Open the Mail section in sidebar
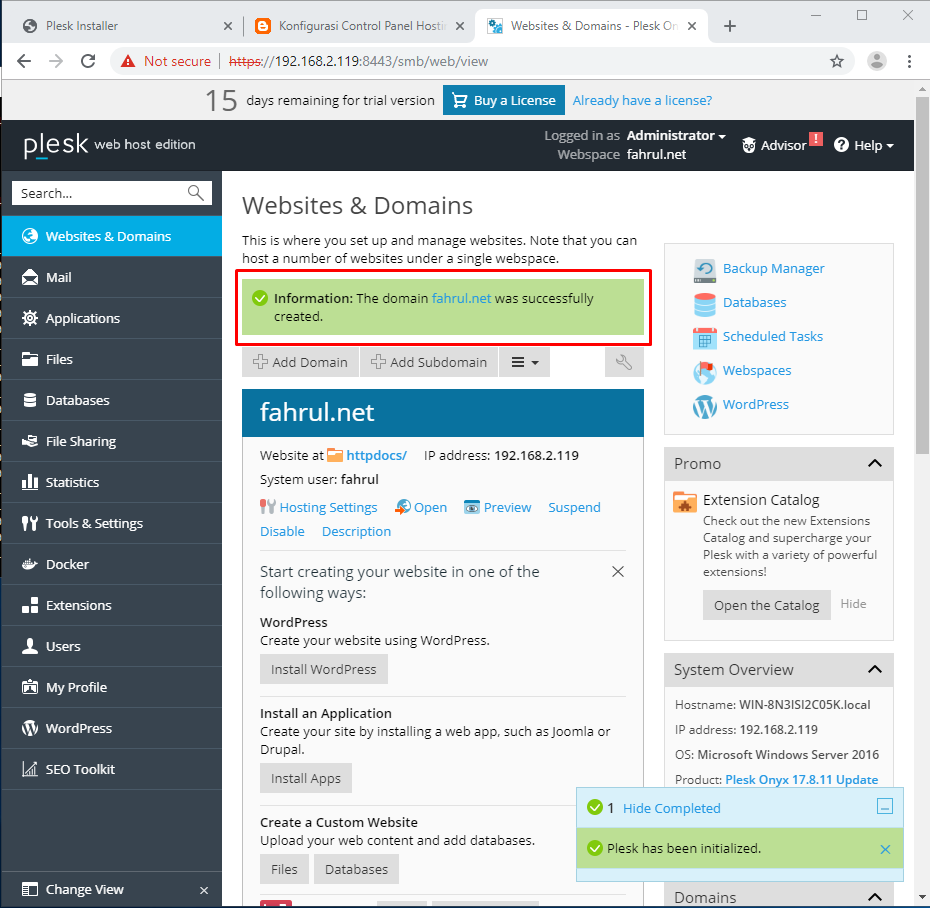The image size is (930, 908). (x=58, y=277)
